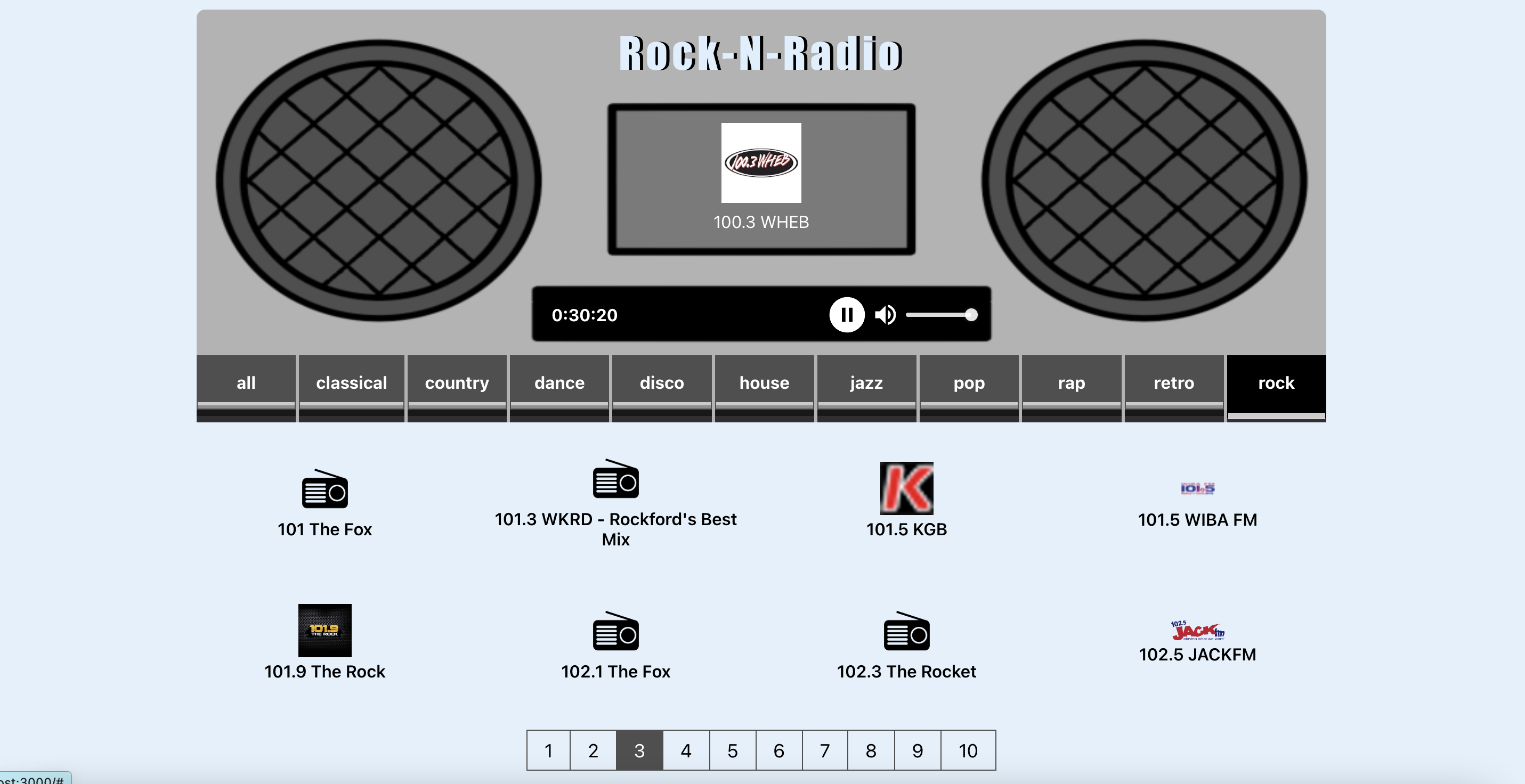This screenshot has height=784, width=1525.
Task: Select the 101.5 WIBA FM logo
Action: pyautogui.click(x=1198, y=489)
